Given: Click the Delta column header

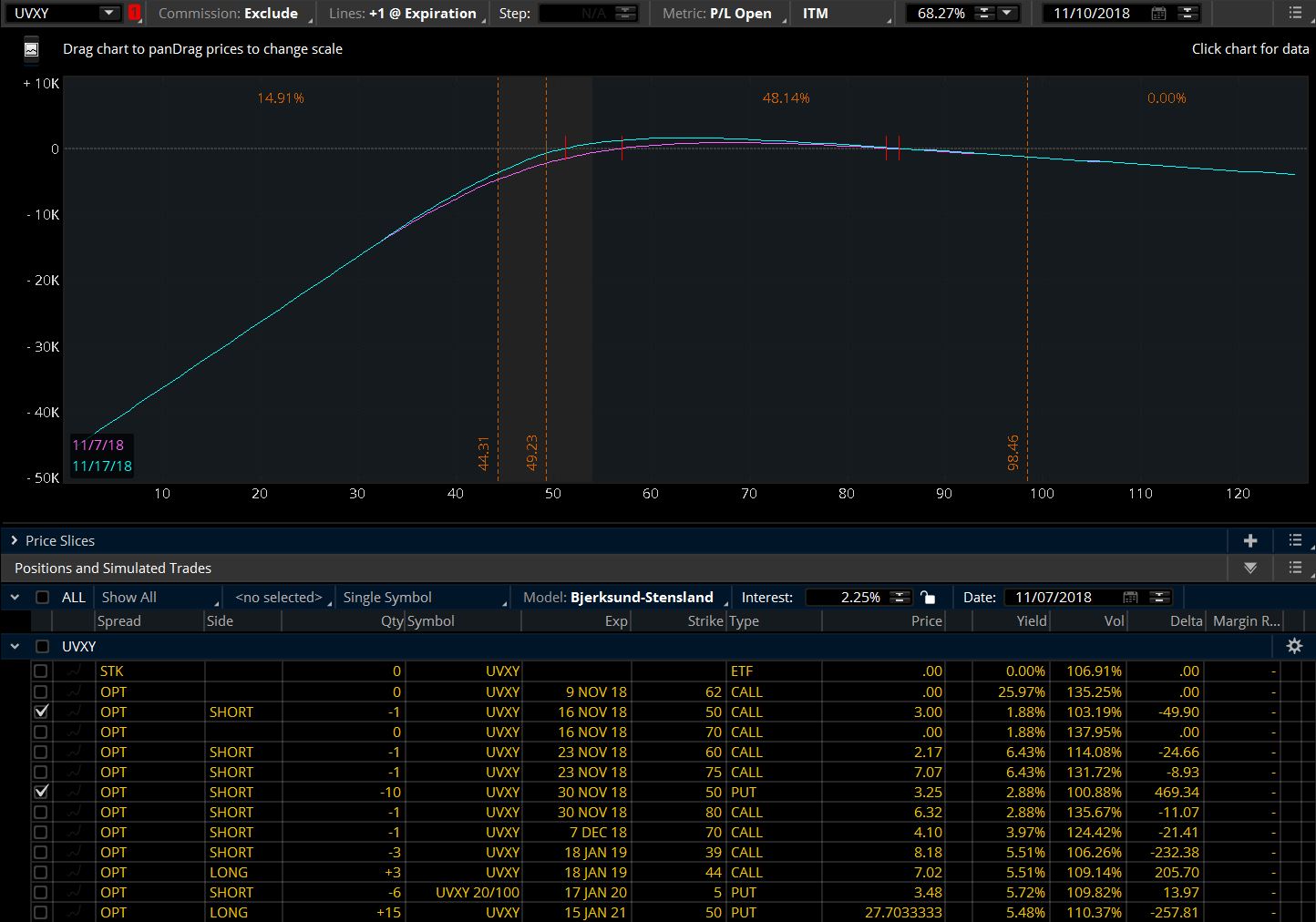Looking at the screenshot, I should click(1185, 621).
